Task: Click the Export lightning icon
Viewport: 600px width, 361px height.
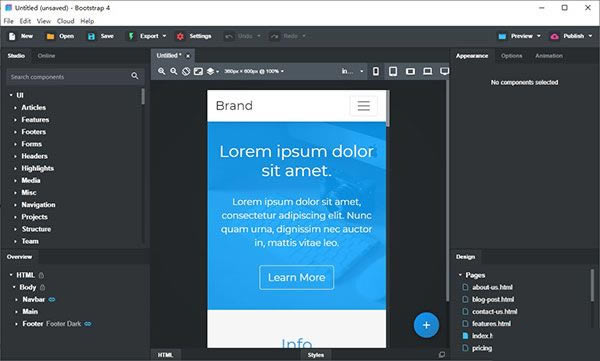Action: [131, 36]
